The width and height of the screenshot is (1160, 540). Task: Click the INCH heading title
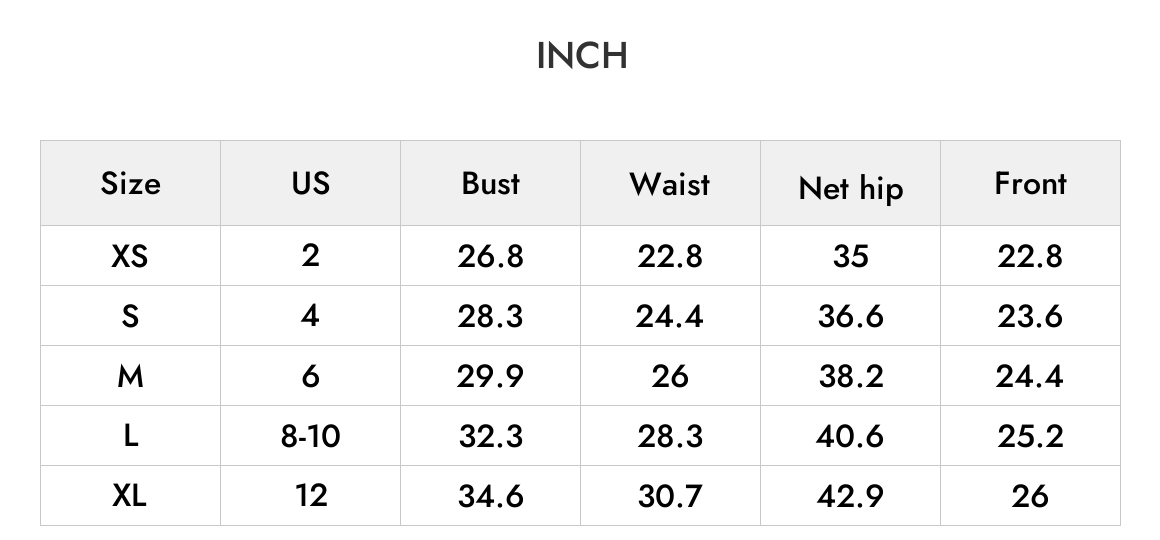pyautogui.click(x=581, y=56)
